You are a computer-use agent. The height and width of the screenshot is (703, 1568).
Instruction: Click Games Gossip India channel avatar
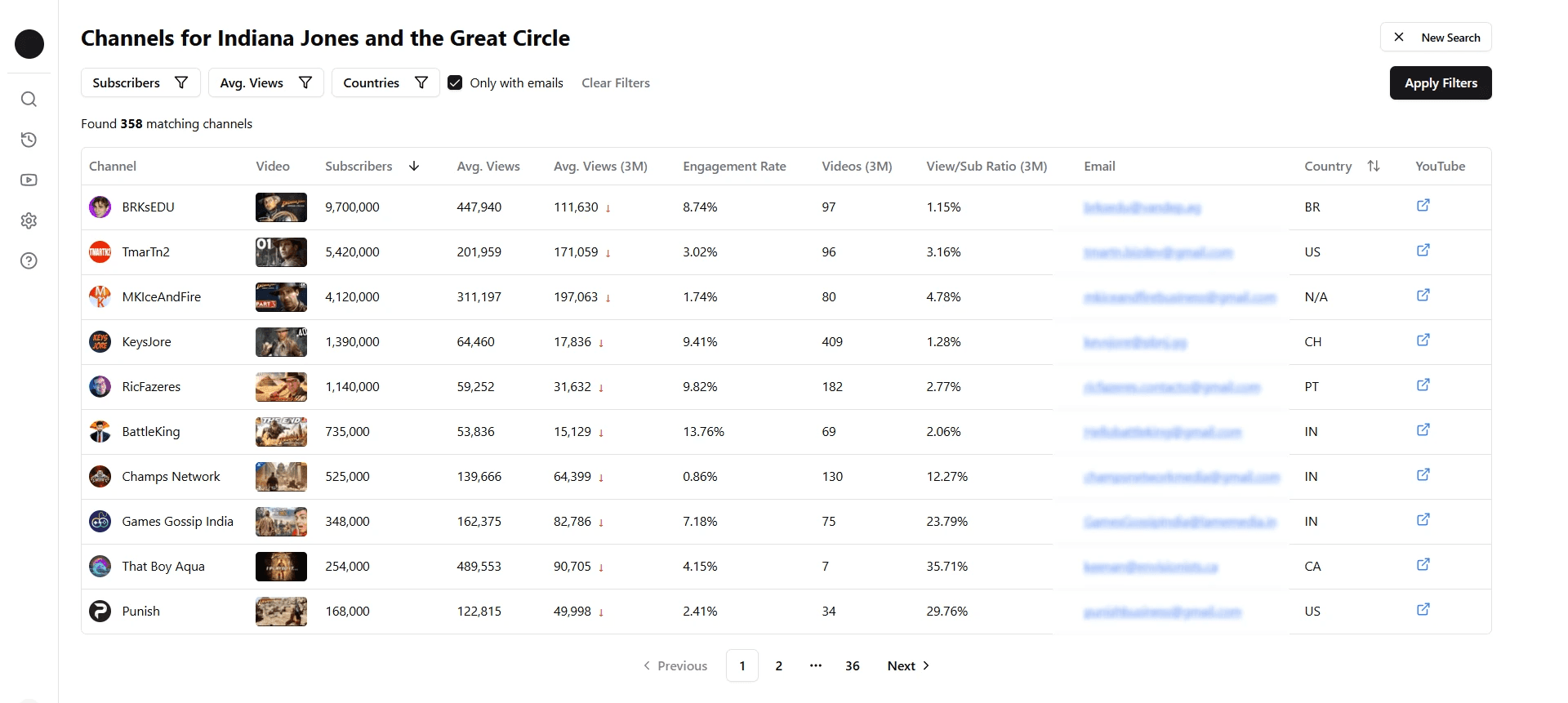(x=100, y=522)
